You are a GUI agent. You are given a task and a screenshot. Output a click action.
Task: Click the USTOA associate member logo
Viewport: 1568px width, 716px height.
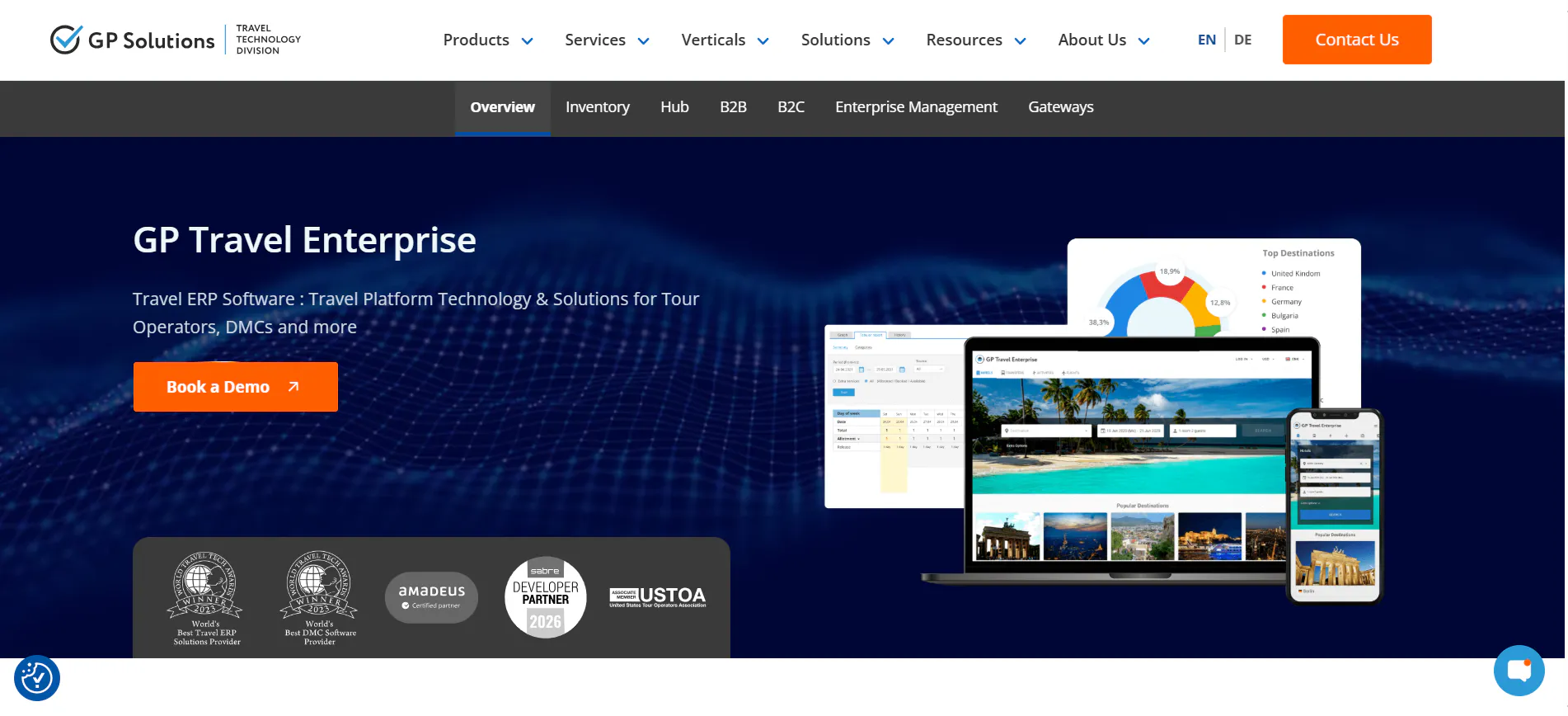pos(658,597)
